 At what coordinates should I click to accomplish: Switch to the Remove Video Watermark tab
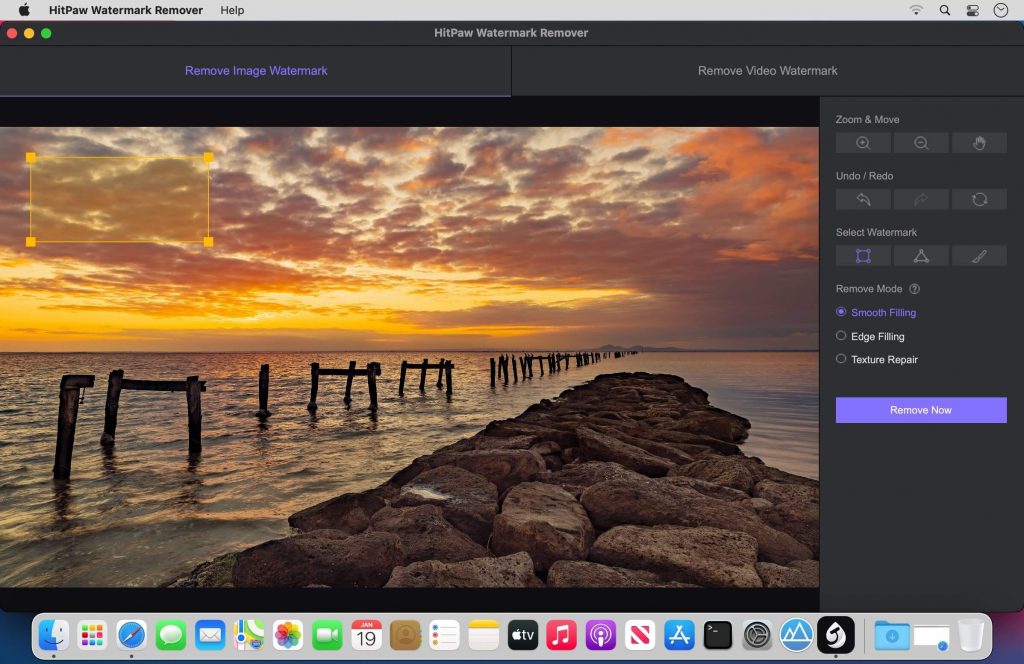767,70
